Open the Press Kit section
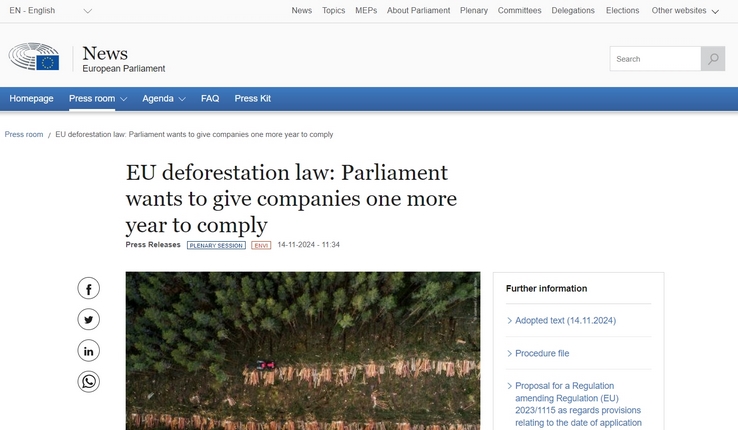Image resolution: width=738 pixels, height=430 pixels. [252, 99]
